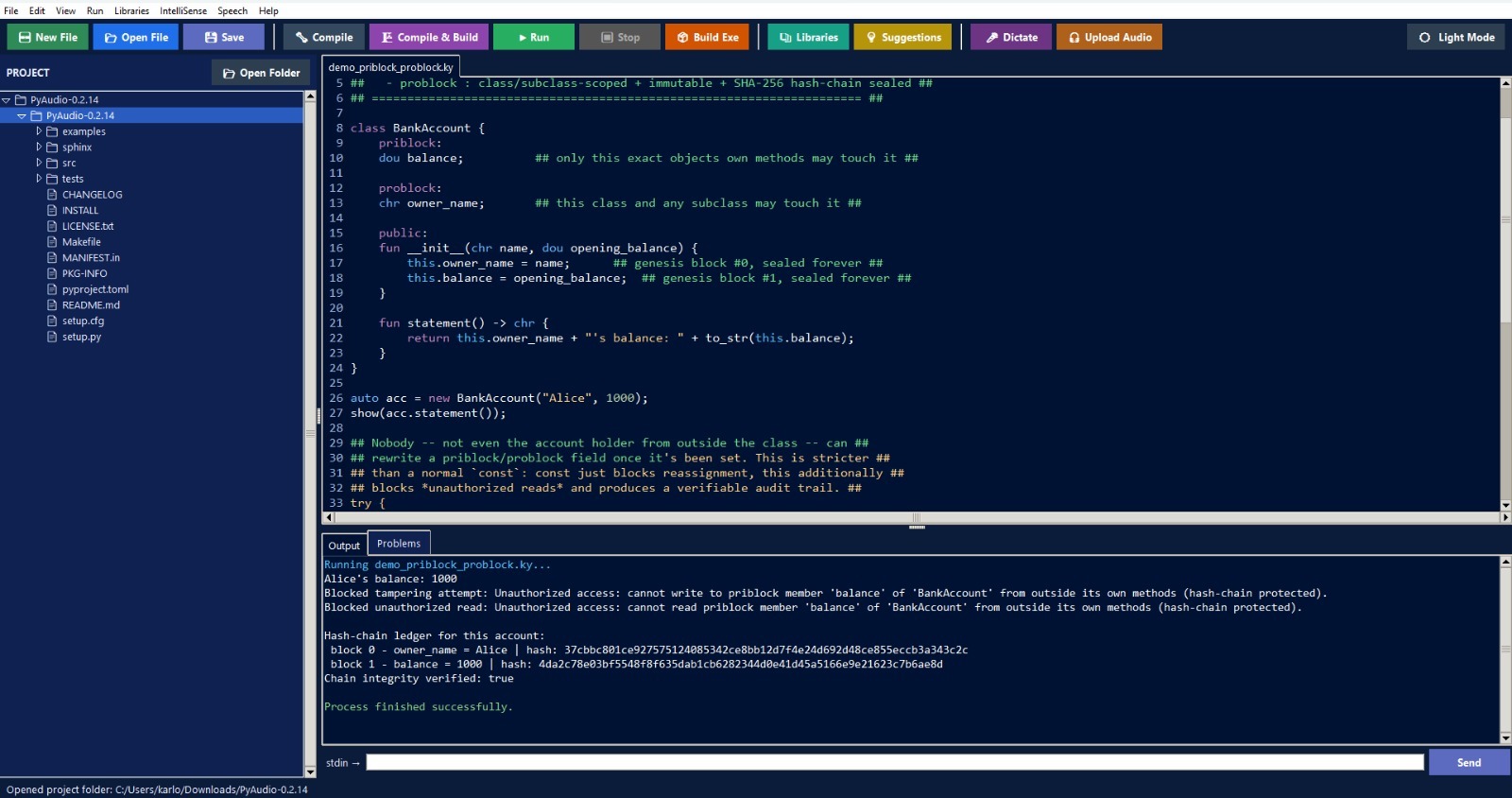Expand the tests folder
This screenshot has width=1512, height=798.
pyautogui.click(x=39, y=179)
